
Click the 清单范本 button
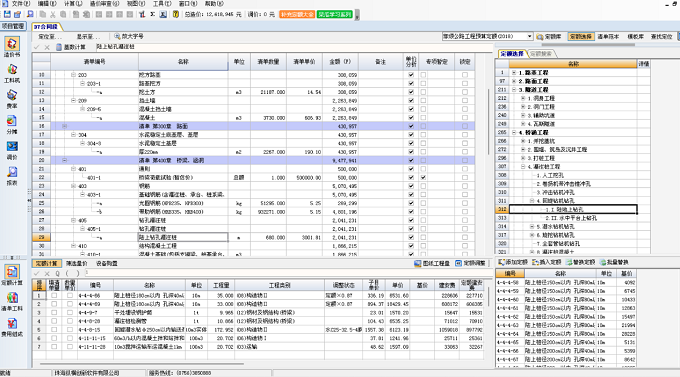(608, 36)
